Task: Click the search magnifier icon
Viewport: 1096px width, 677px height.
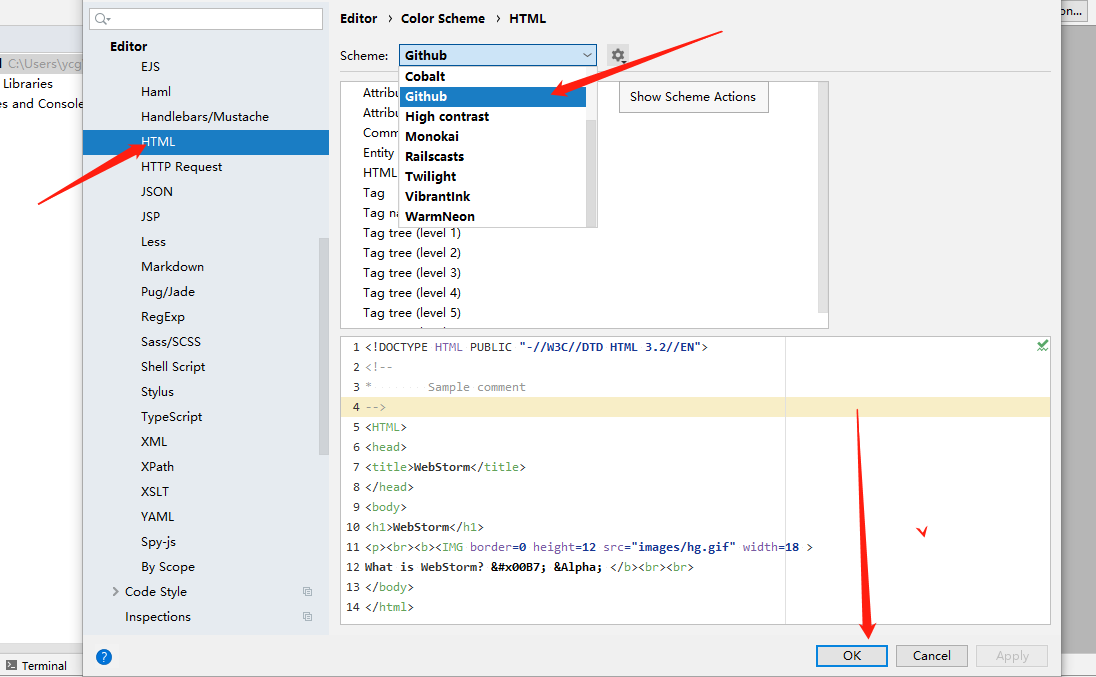Action: [102, 19]
